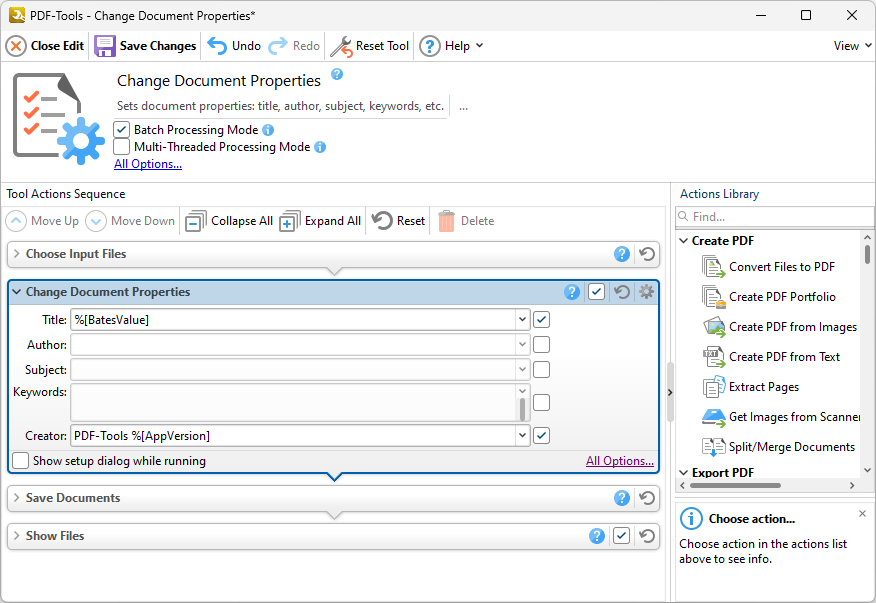Collapse the Change Document Properties step
Viewport: 876px width, 603px height.
coord(16,292)
